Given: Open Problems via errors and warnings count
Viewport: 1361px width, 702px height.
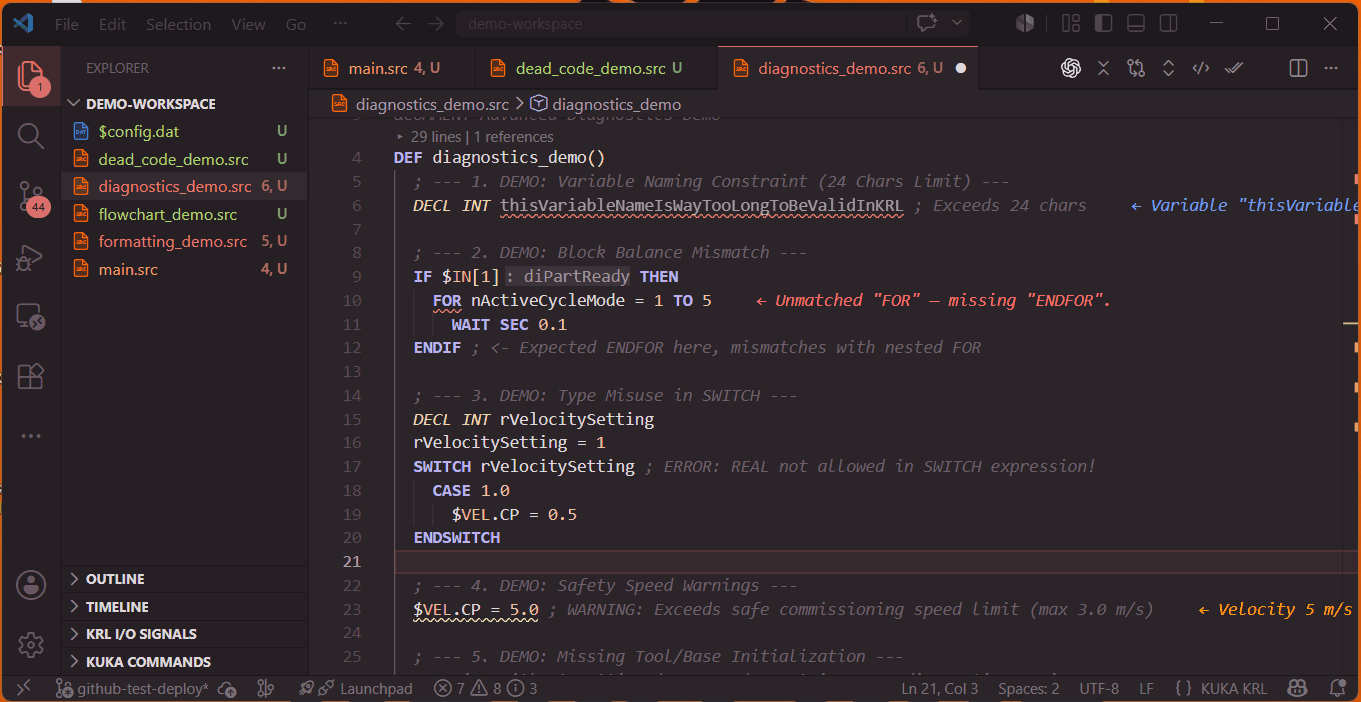Looking at the screenshot, I should coord(485,689).
